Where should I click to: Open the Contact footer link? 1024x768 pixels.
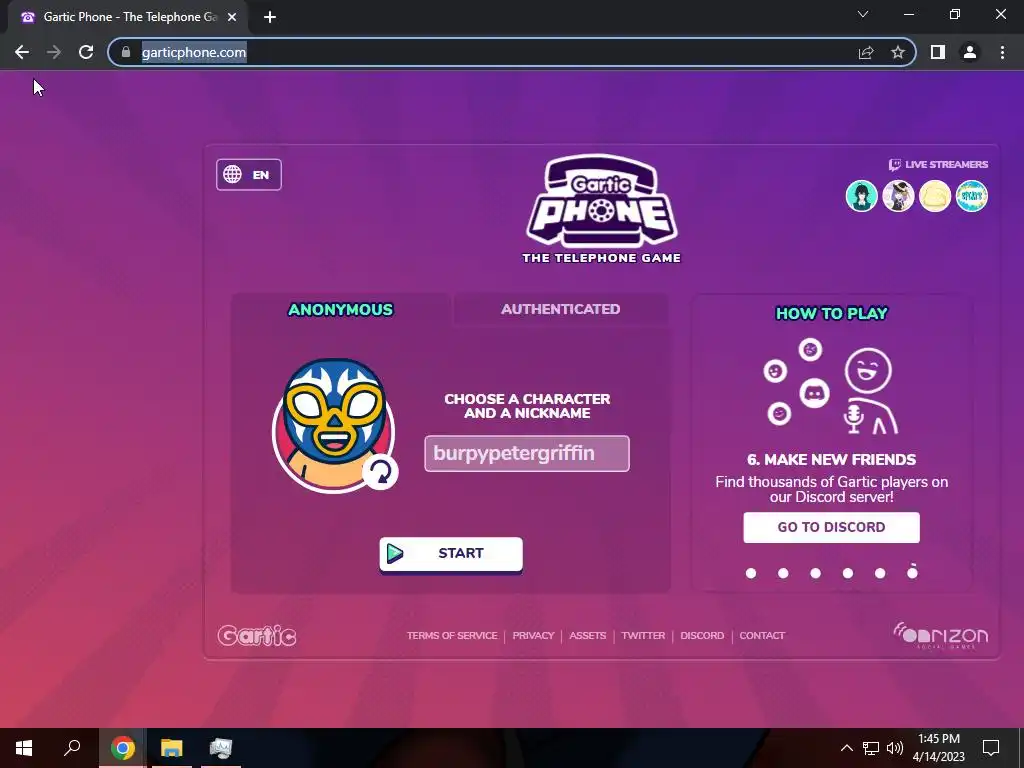[x=762, y=635]
